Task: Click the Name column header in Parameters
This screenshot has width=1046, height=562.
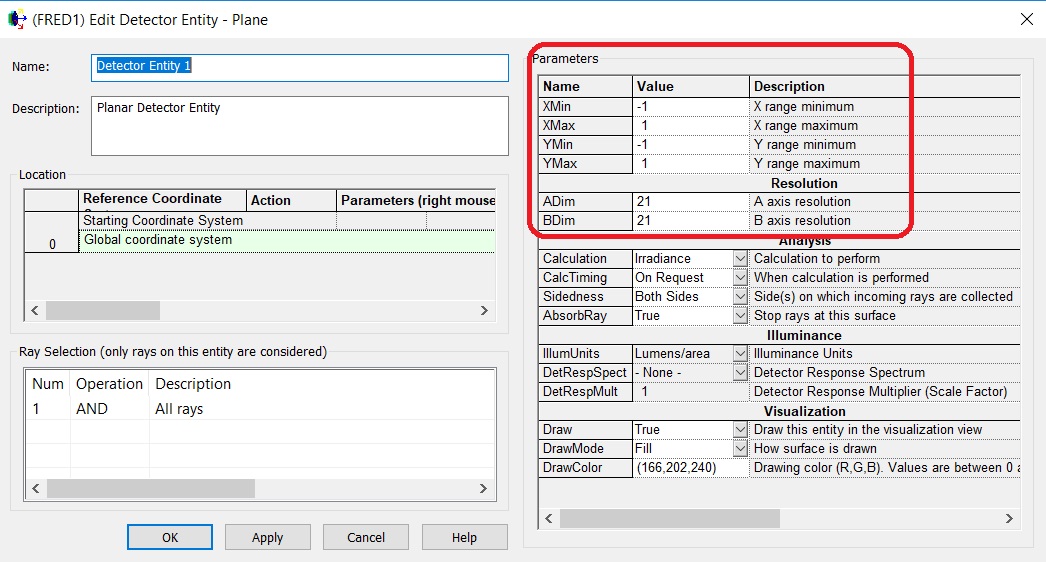Action: (585, 86)
